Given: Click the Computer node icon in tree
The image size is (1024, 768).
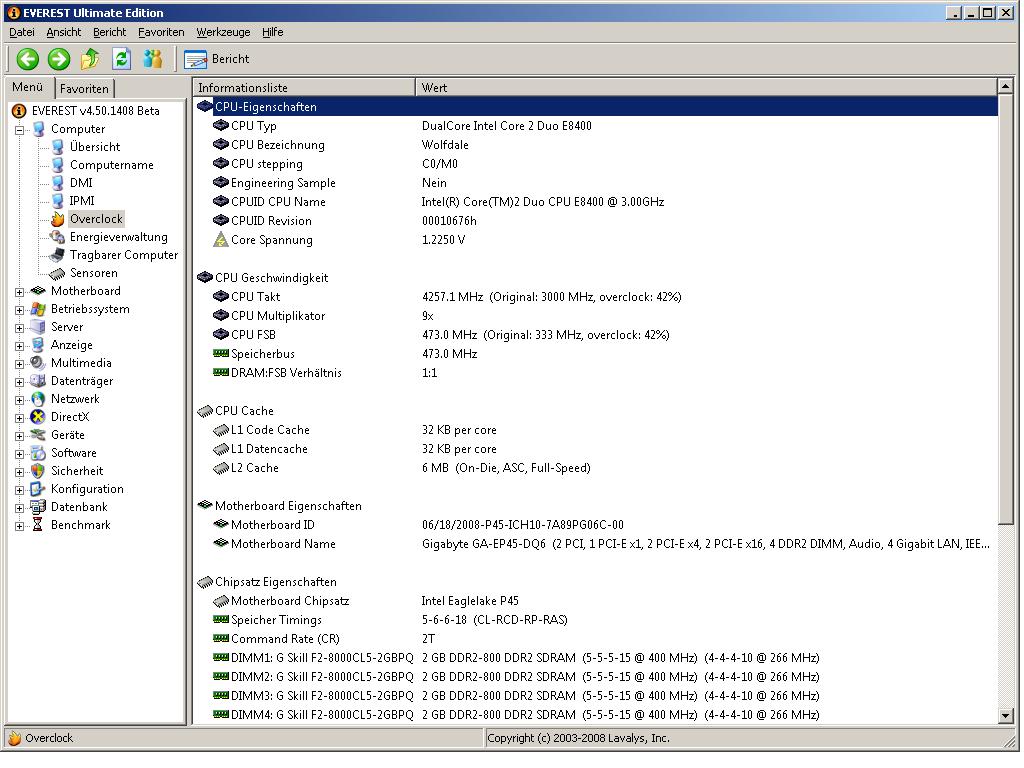Looking at the screenshot, I should click(39, 129).
